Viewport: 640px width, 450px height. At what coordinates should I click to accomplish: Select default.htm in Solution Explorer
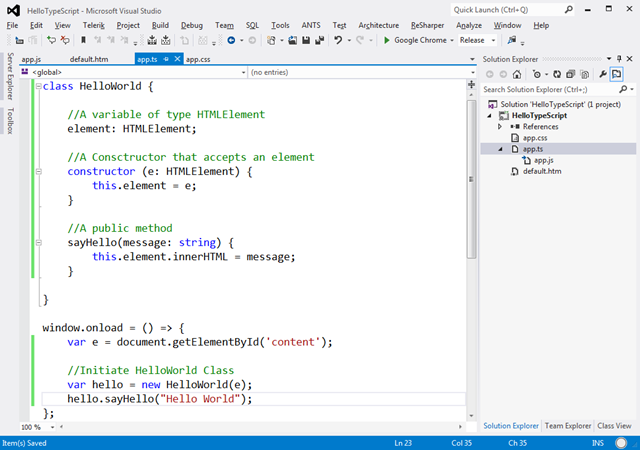click(x=542, y=171)
